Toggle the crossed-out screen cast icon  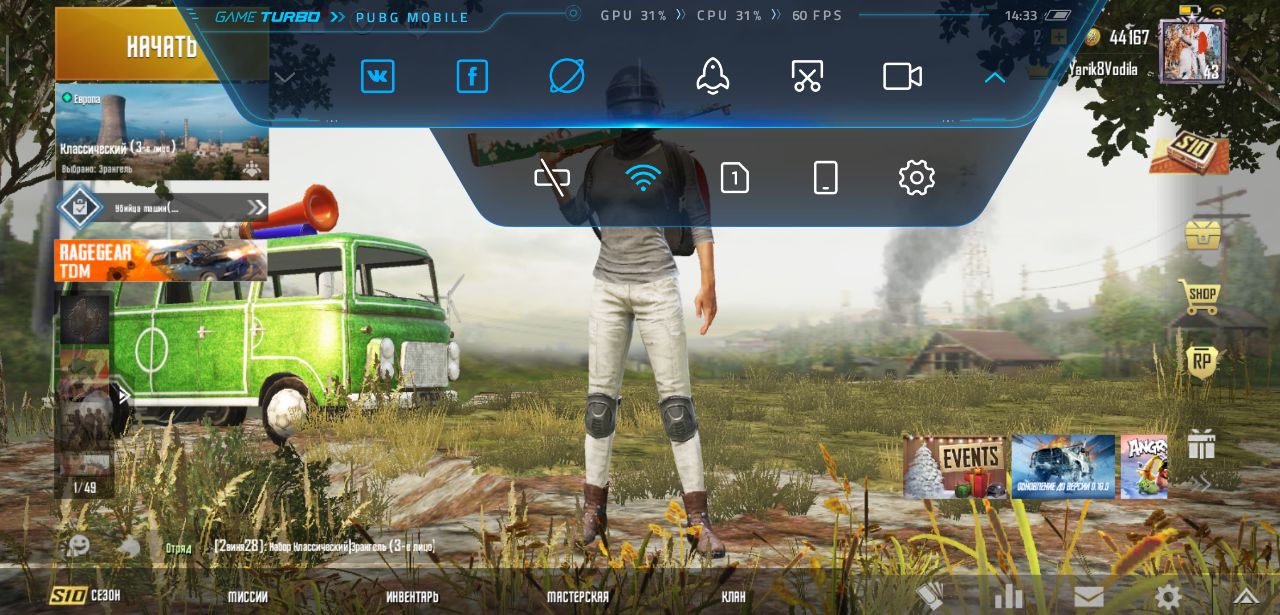point(552,178)
